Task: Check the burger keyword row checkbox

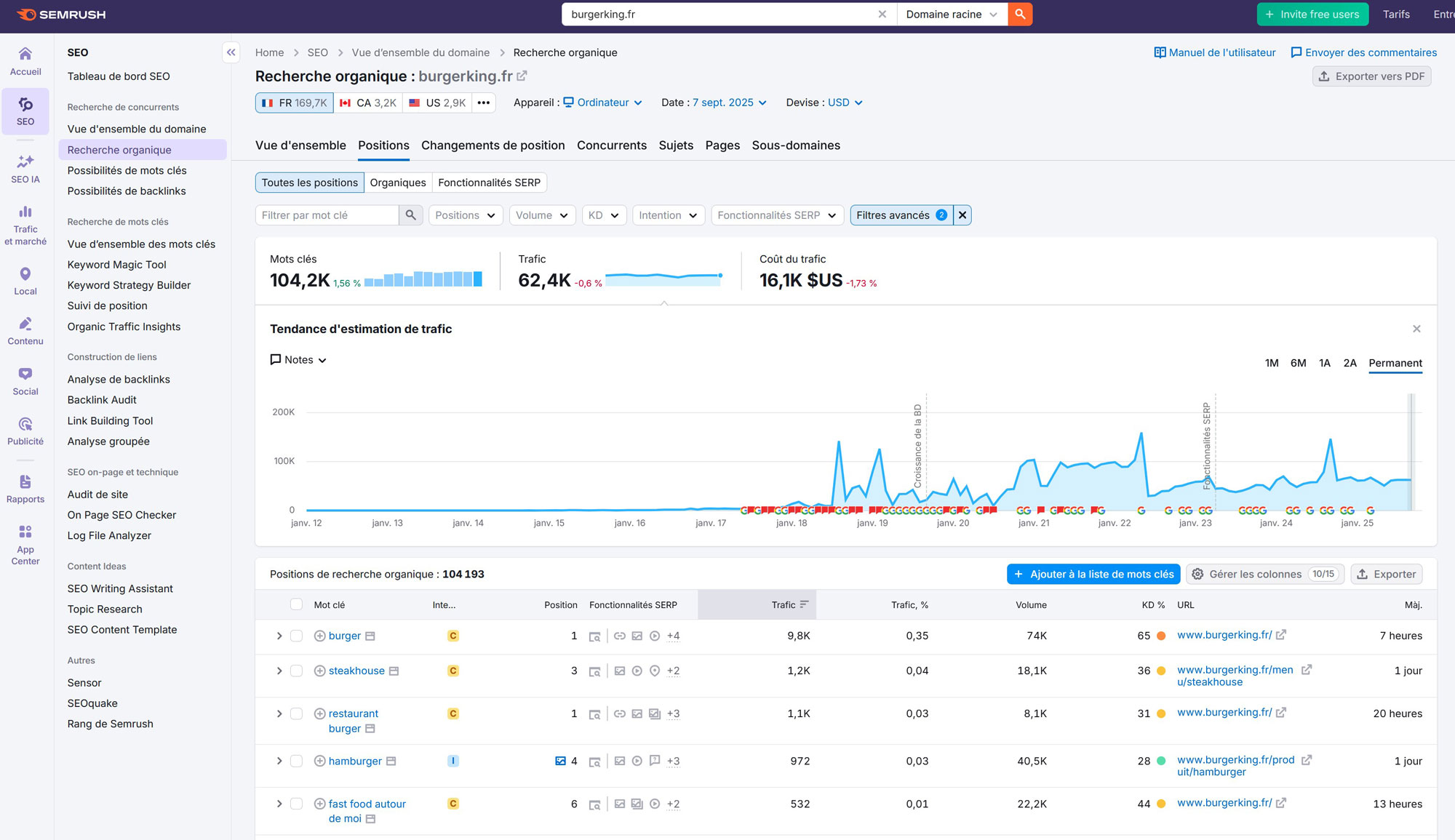Action: point(296,636)
